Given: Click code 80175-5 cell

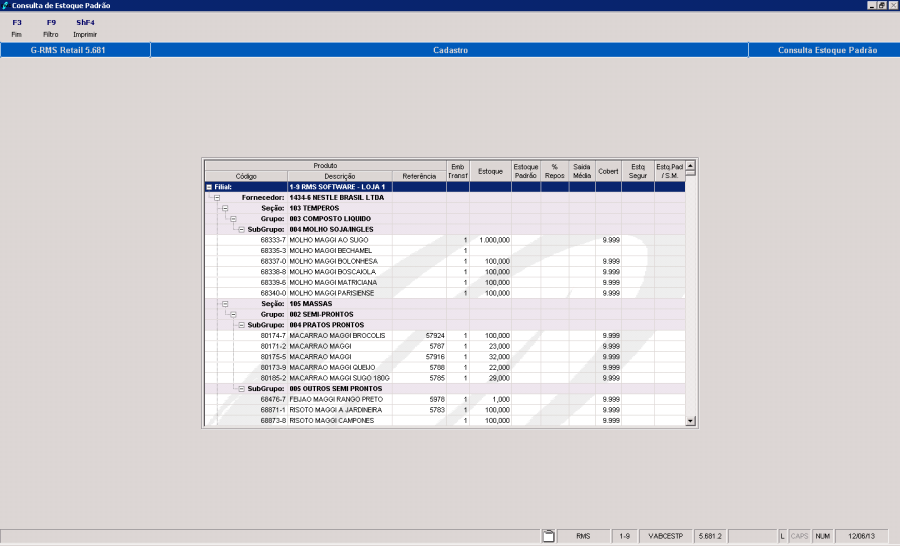Looking at the screenshot, I should tap(273, 357).
